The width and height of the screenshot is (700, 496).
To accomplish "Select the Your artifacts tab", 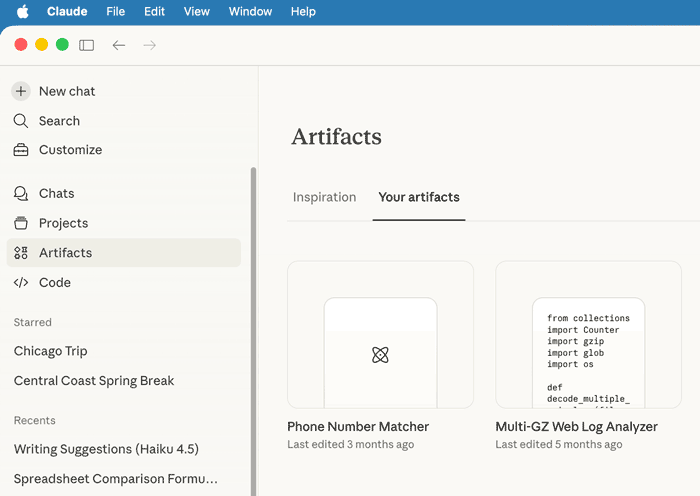I will pyautogui.click(x=419, y=197).
